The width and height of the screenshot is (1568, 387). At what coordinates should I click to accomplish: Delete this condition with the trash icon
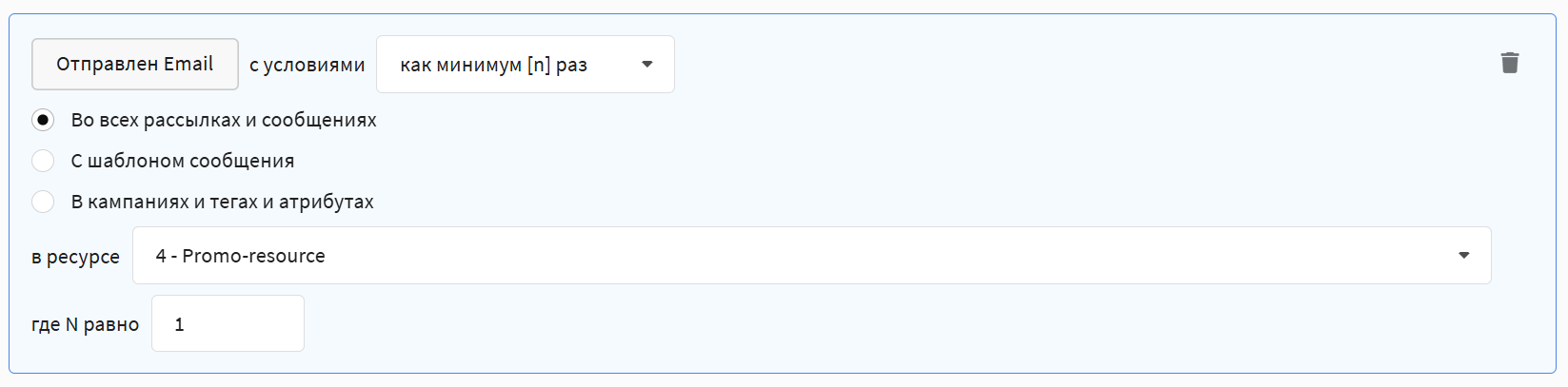click(1509, 63)
